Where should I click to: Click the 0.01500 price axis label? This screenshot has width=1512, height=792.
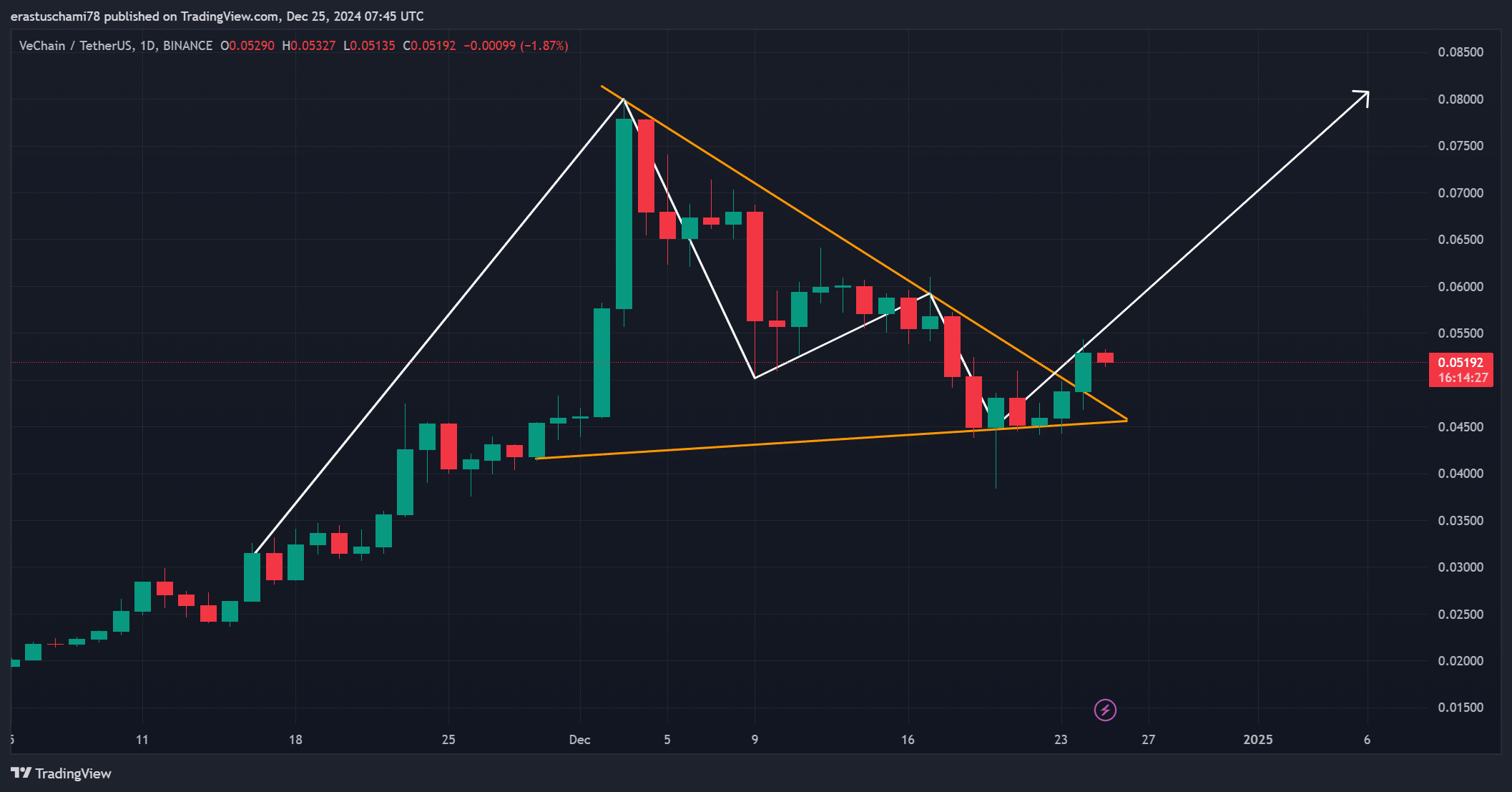(x=1461, y=708)
